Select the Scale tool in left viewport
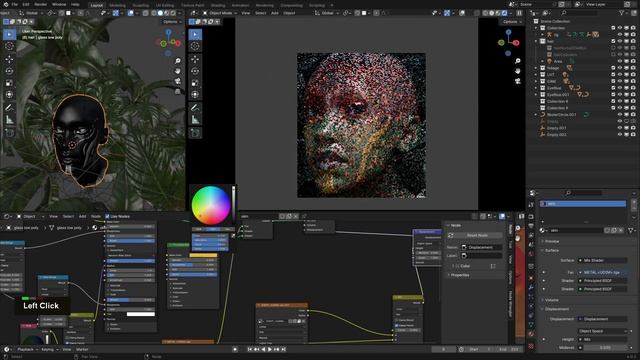640x360 pixels. tap(9, 83)
